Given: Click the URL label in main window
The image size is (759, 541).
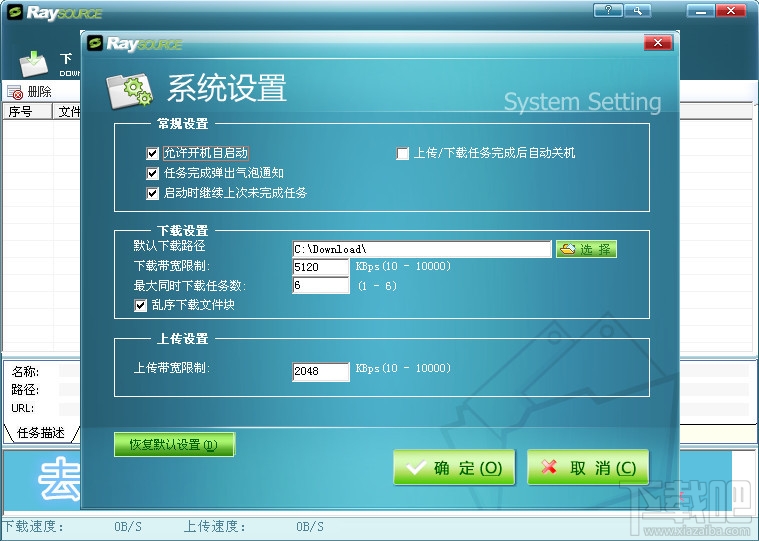Looking at the screenshot, I should pyautogui.click(x=23, y=408).
